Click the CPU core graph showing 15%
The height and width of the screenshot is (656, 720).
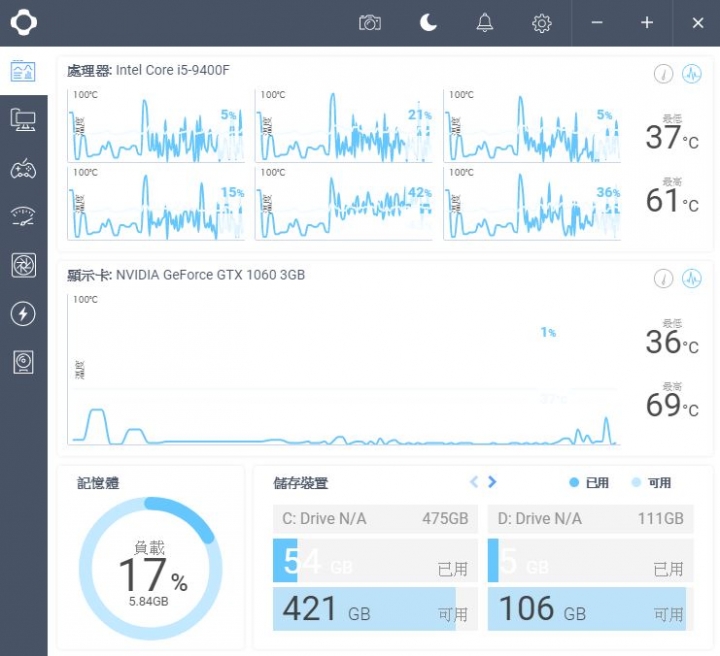[x=156, y=203]
